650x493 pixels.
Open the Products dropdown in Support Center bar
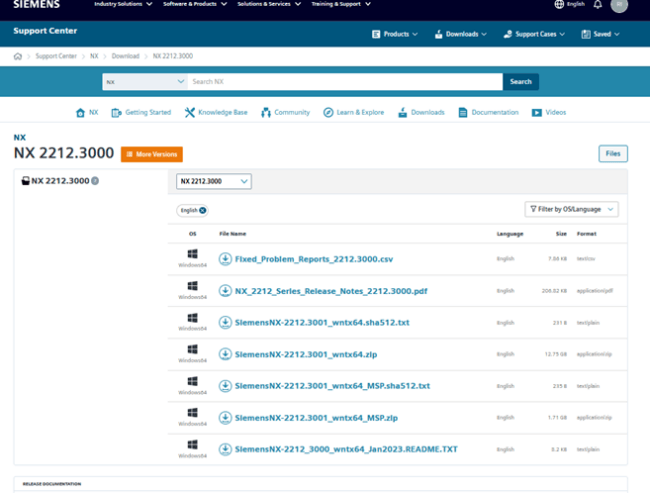coord(395,34)
